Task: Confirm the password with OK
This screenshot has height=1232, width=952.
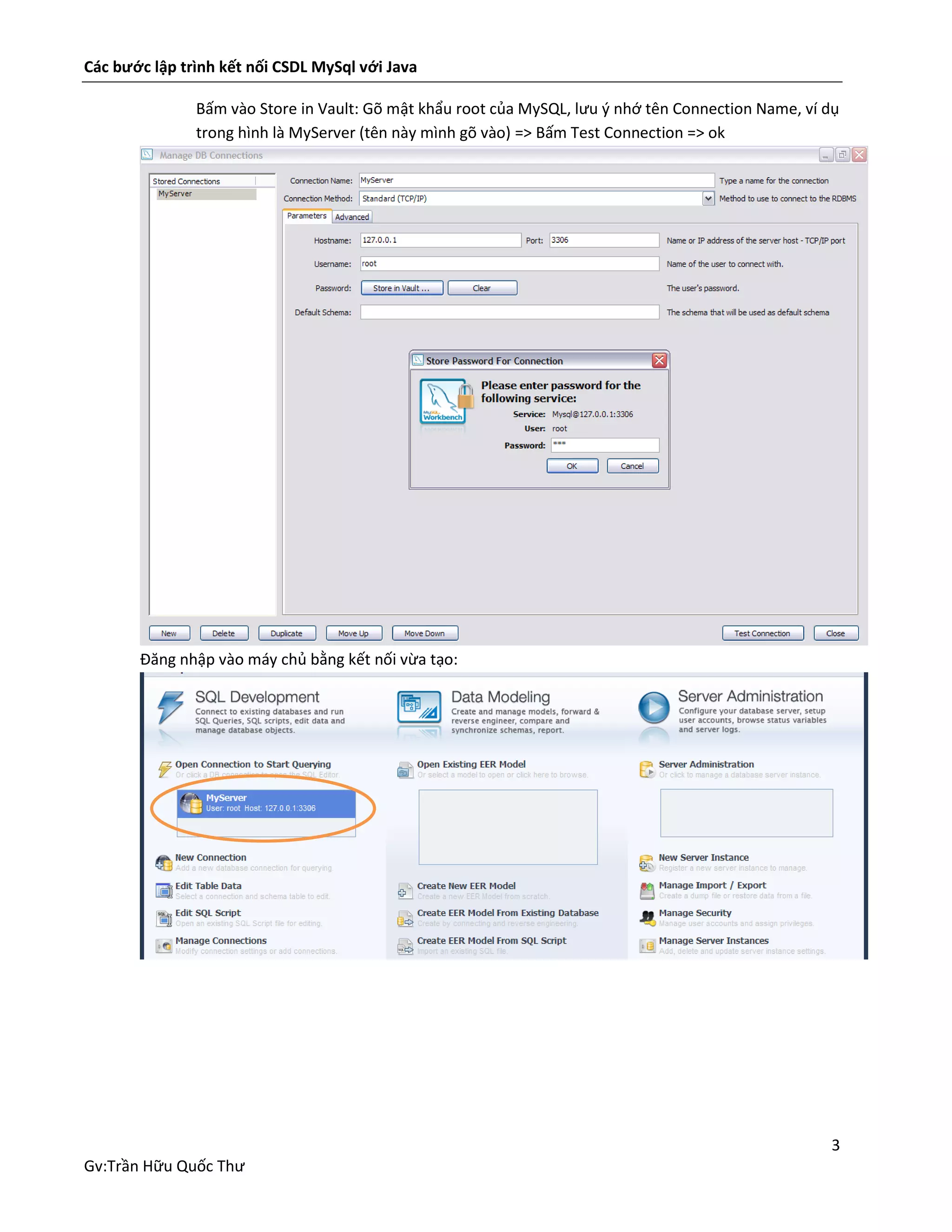Action: 572,466
